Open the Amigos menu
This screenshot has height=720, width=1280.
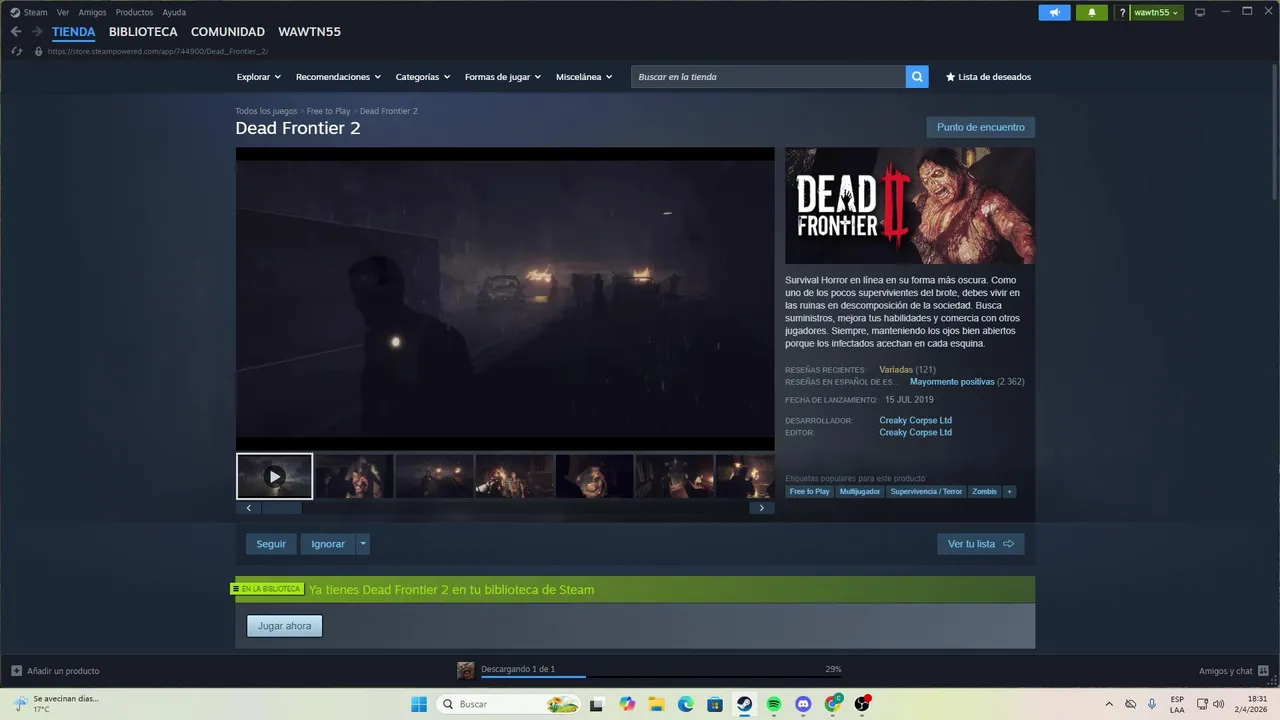point(92,12)
